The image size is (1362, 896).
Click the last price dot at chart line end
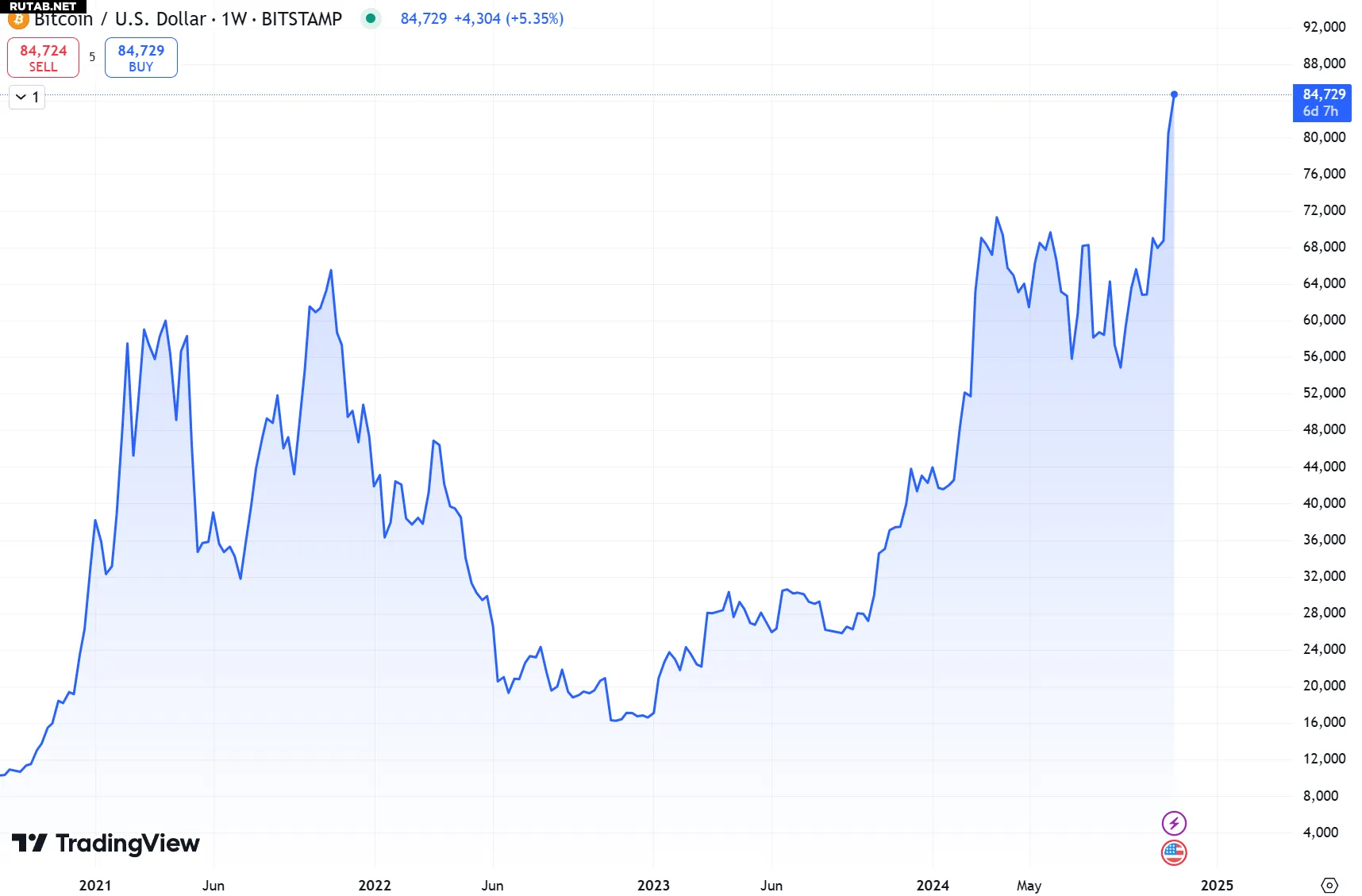pos(1174,94)
